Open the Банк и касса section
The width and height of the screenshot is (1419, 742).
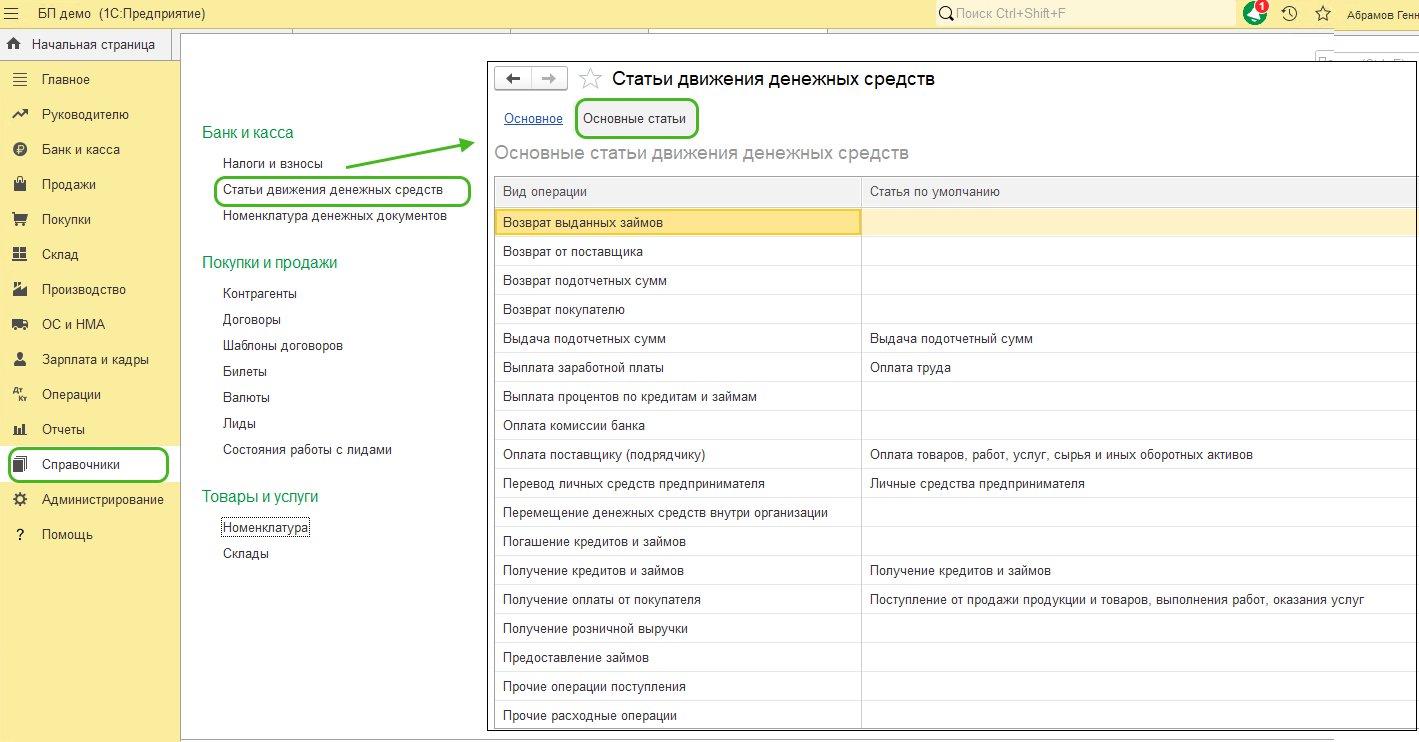(80, 149)
